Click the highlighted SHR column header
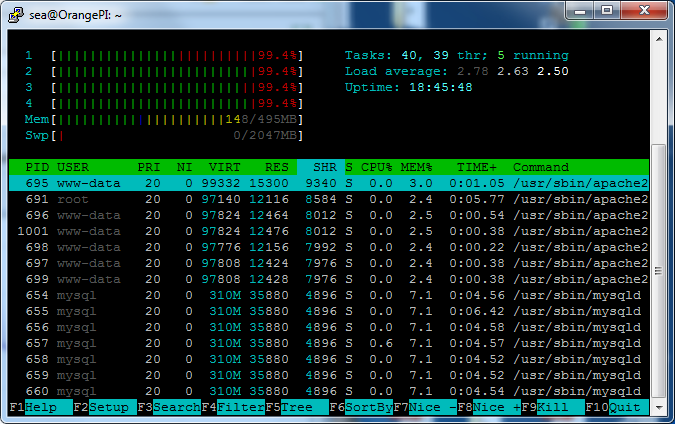Image resolution: width=675 pixels, height=424 pixels. pos(321,167)
